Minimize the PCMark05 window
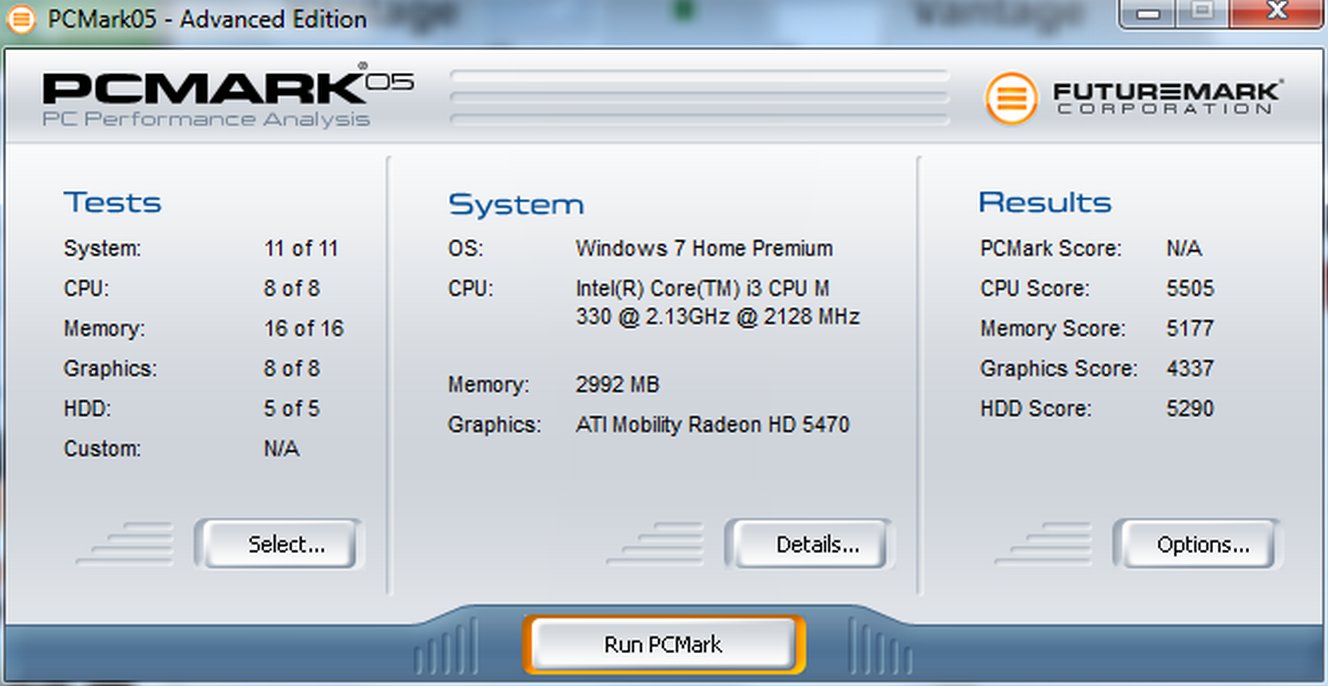This screenshot has height=686, width=1328. click(x=1150, y=13)
